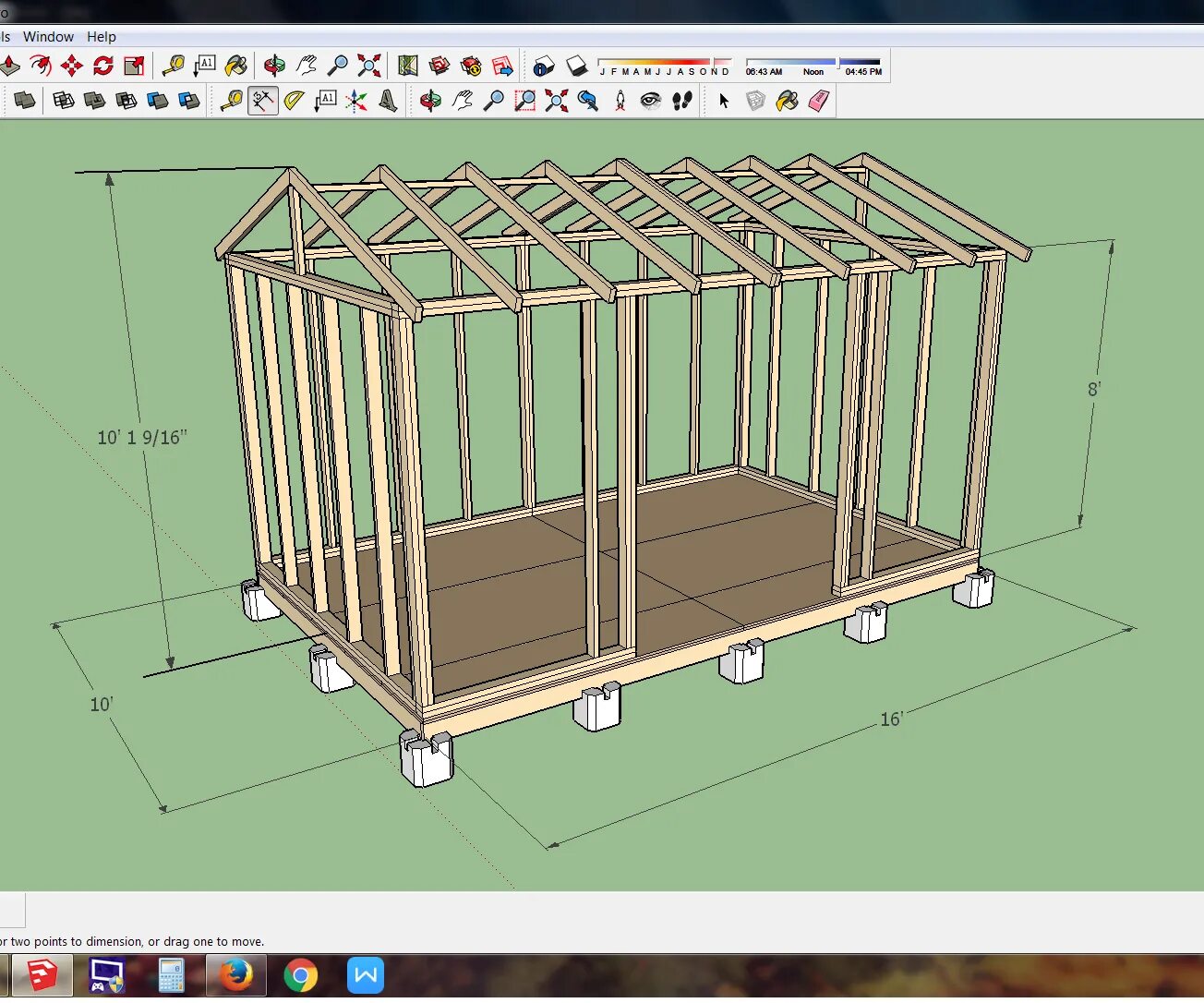Select the 3D Text tool

coord(388,100)
